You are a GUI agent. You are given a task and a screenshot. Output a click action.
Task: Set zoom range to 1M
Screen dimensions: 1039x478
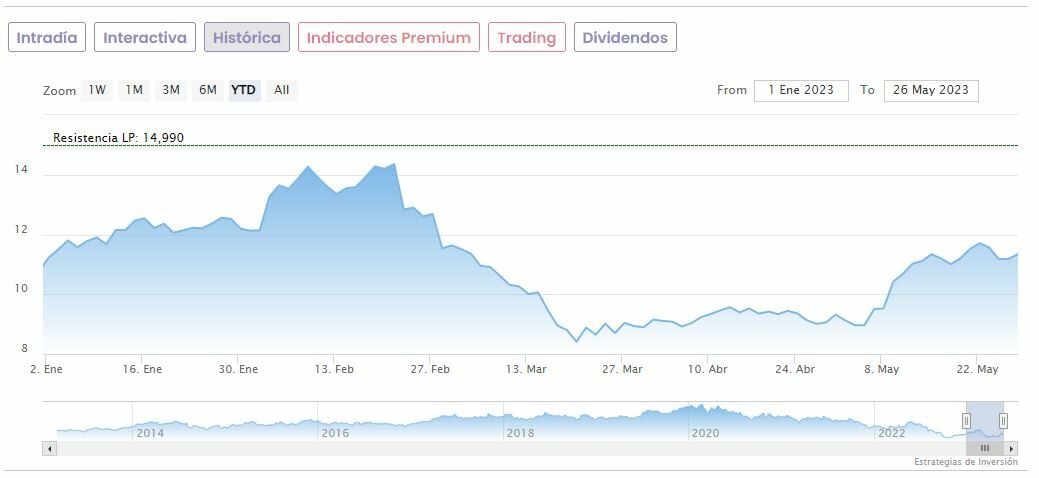(x=134, y=90)
